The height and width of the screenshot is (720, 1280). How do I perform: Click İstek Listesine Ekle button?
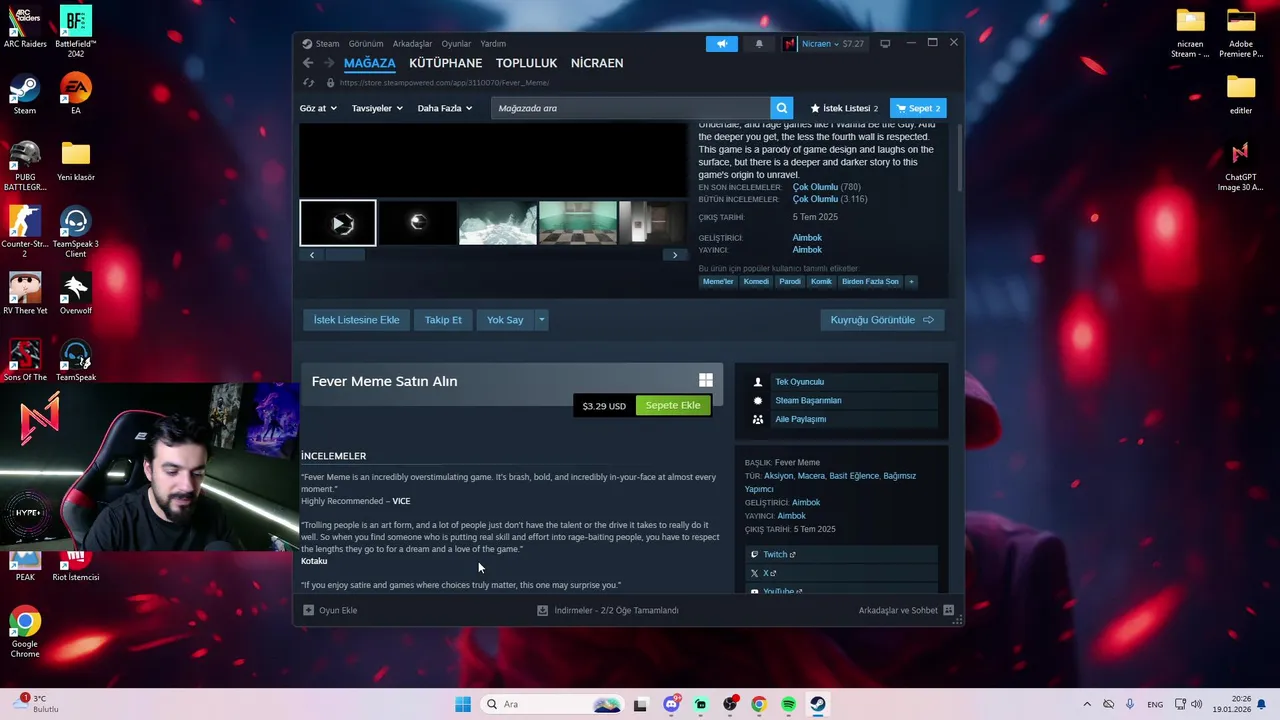(356, 320)
